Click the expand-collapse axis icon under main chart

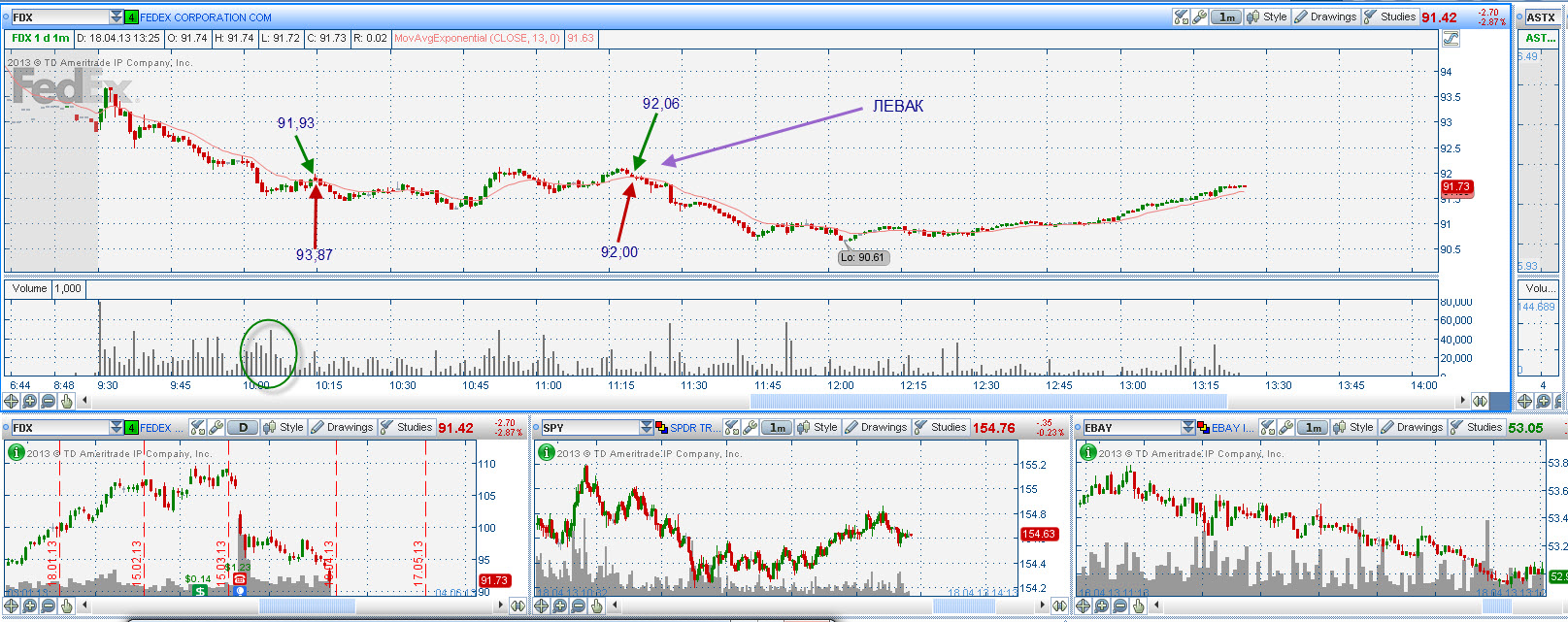point(1480,401)
